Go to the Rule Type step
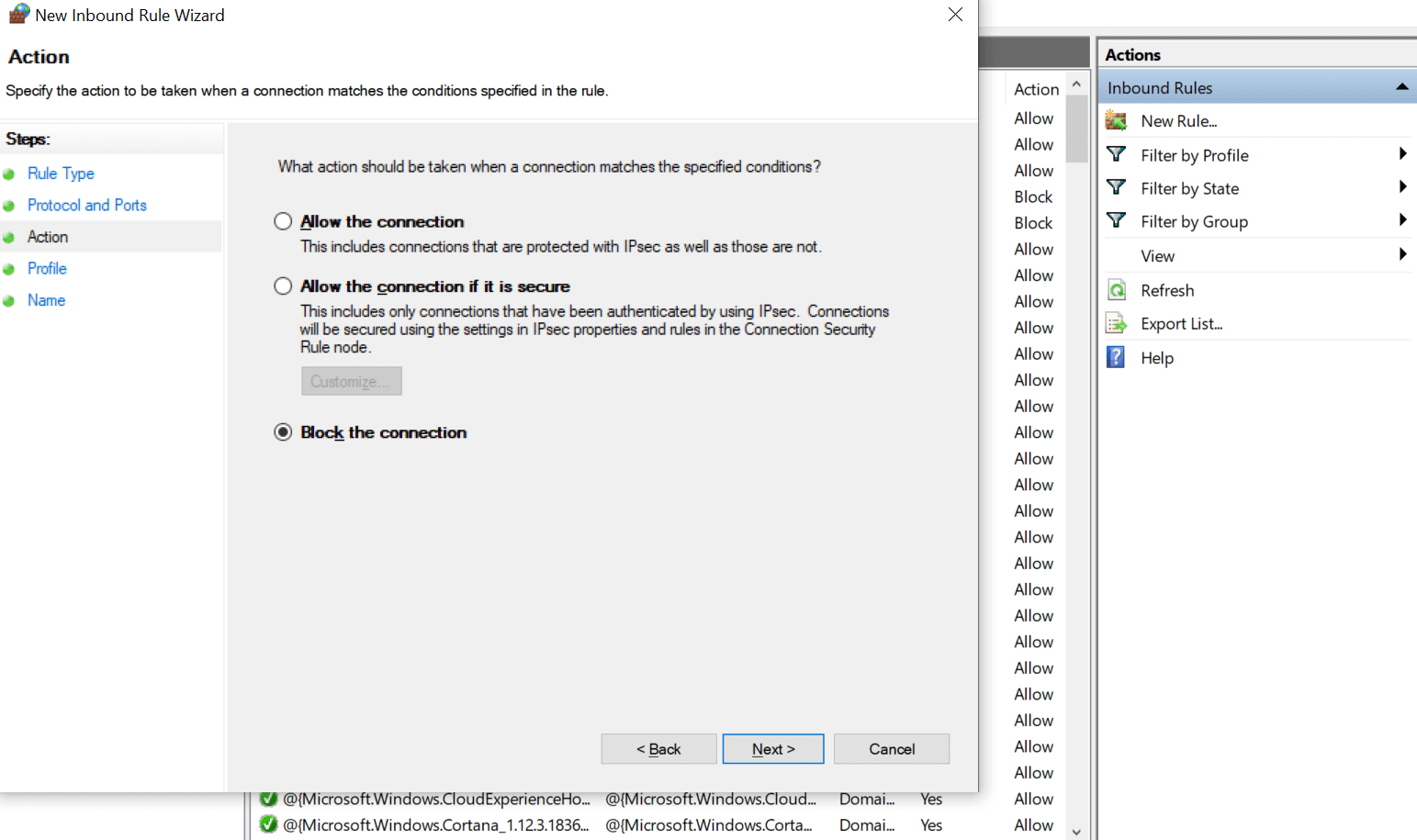 click(x=61, y=174)
